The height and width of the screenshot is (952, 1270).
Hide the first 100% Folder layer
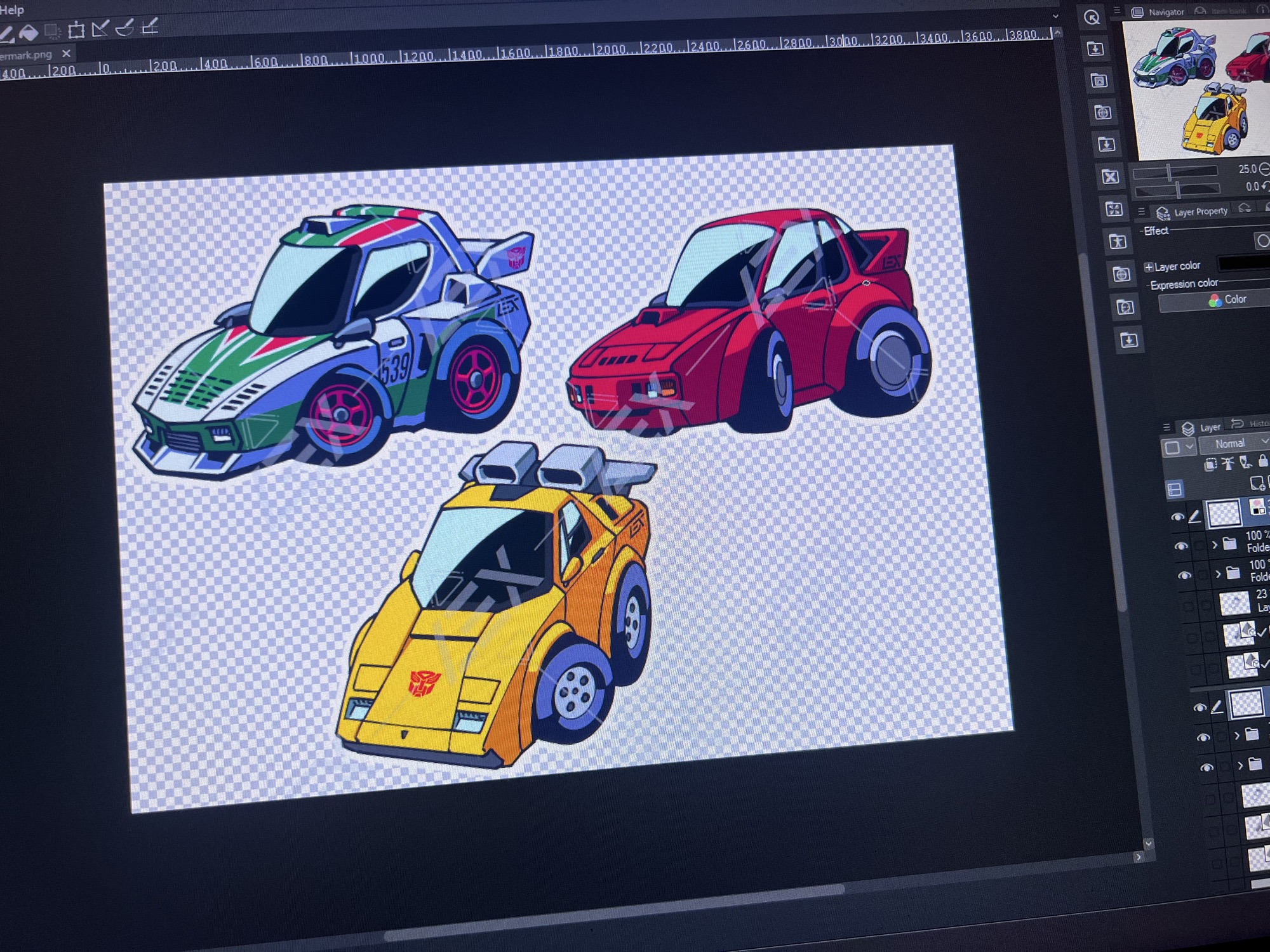tap(1180, 546)
